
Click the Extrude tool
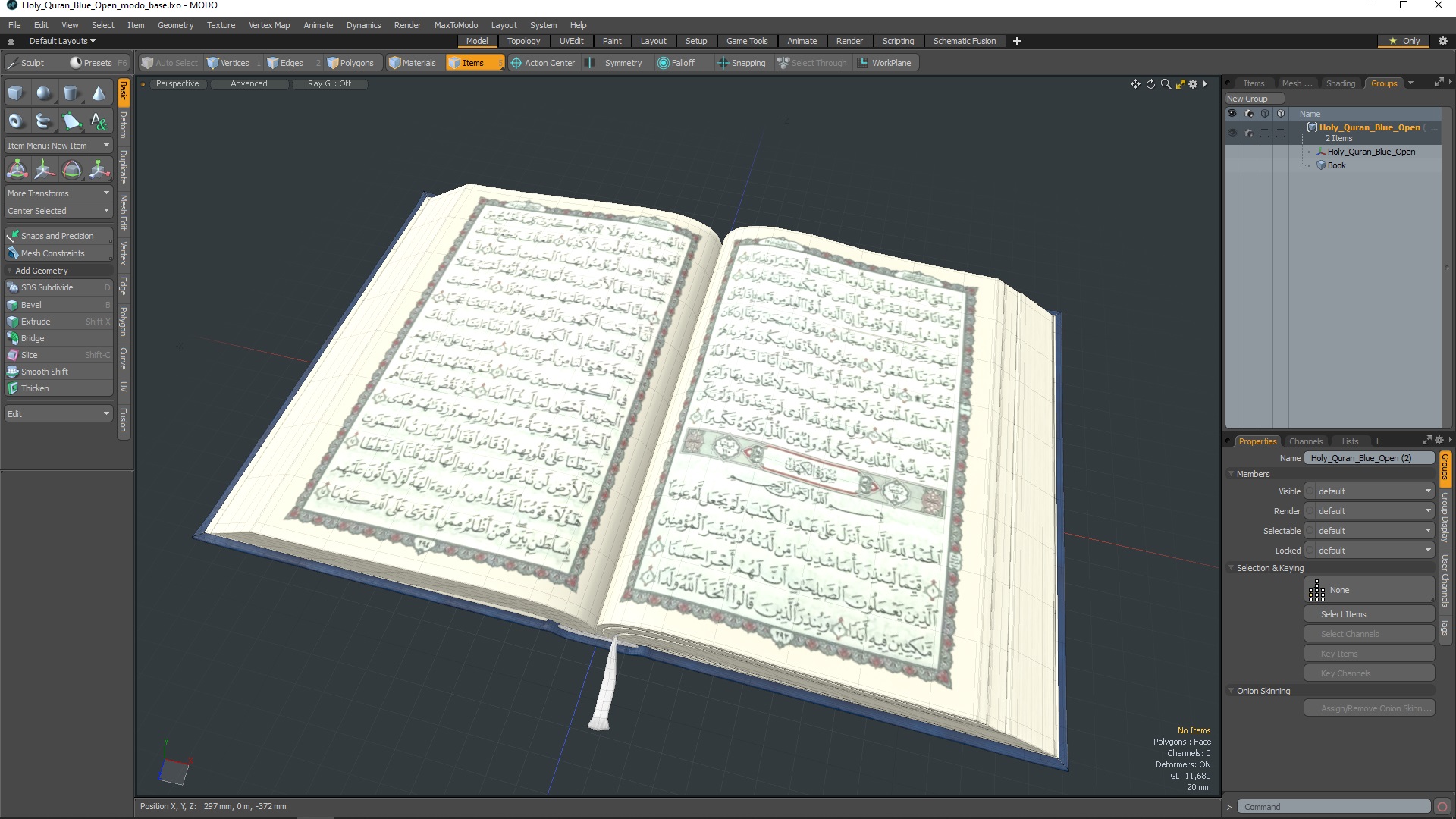pyautogui.click(x=58, y=322)
